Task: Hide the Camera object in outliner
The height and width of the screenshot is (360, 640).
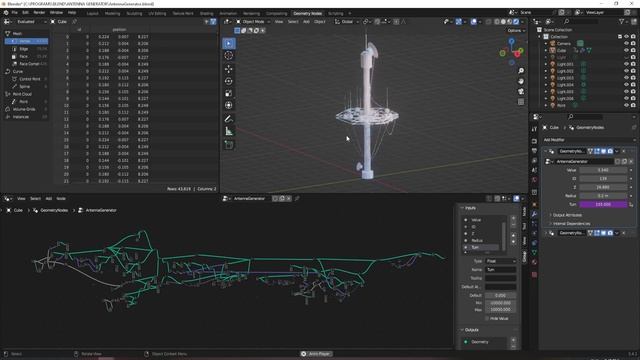Action: (626, 43)
